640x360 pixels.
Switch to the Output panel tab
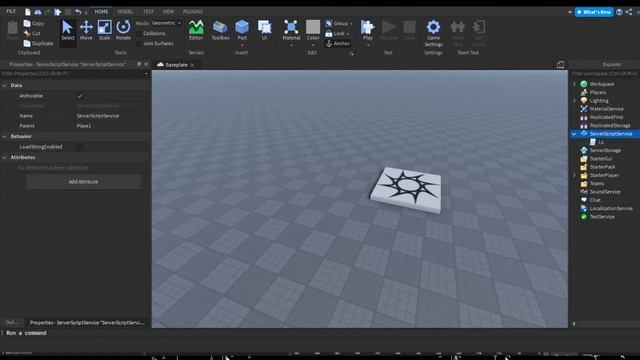coord(12,322)
